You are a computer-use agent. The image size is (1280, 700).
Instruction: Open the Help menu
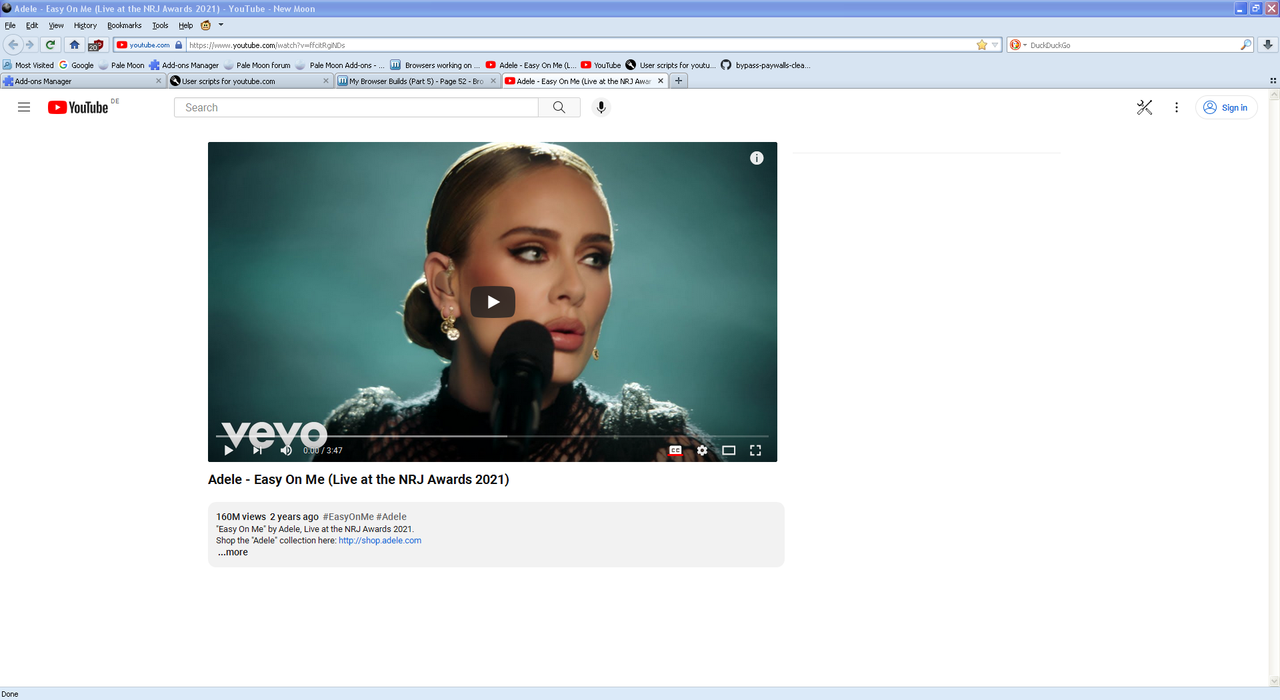[186, 25]
